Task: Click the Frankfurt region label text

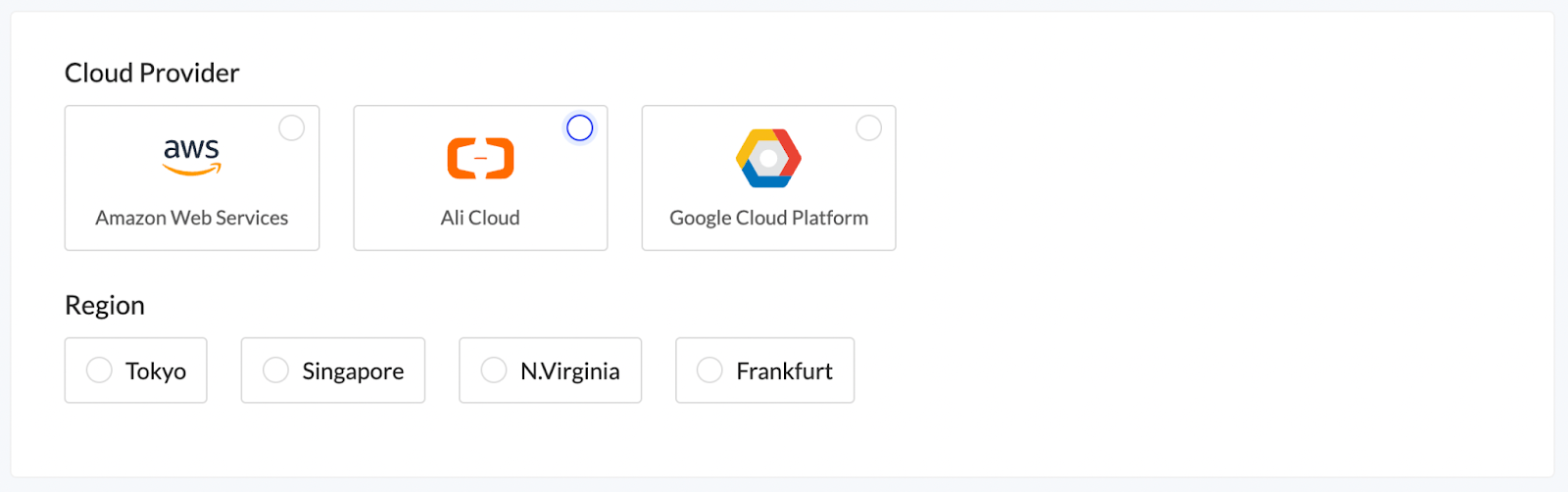Action: (x=784, y=370)
